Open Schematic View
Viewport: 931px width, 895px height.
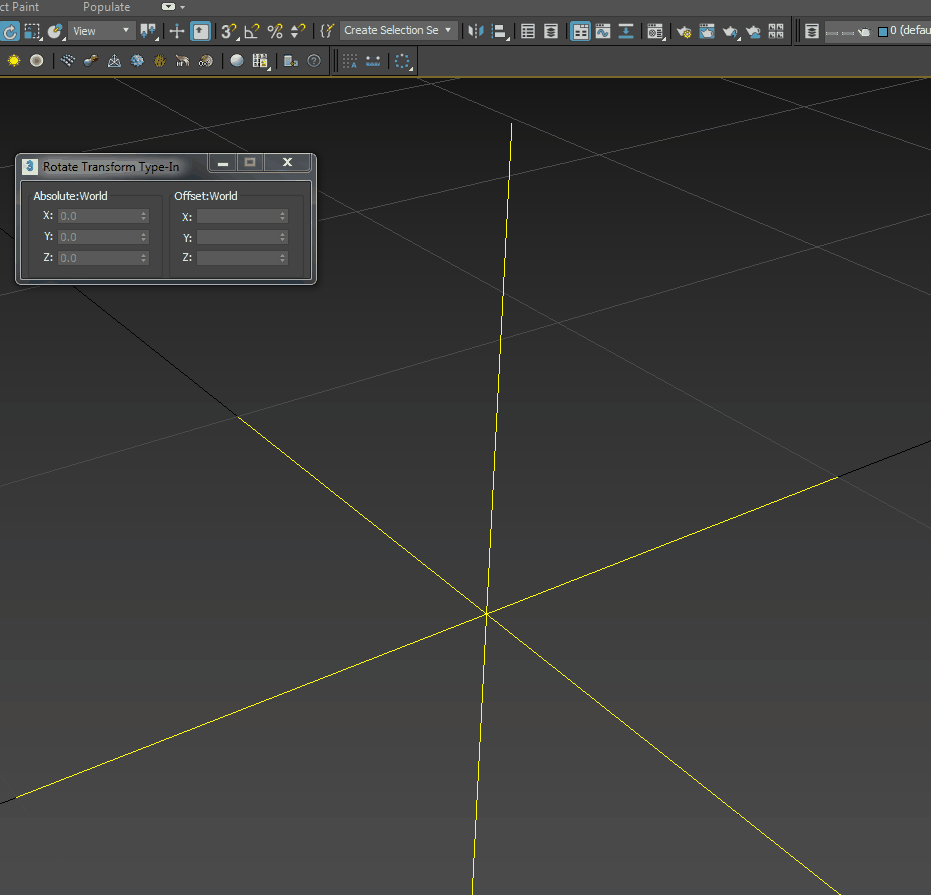pos(626,31)
